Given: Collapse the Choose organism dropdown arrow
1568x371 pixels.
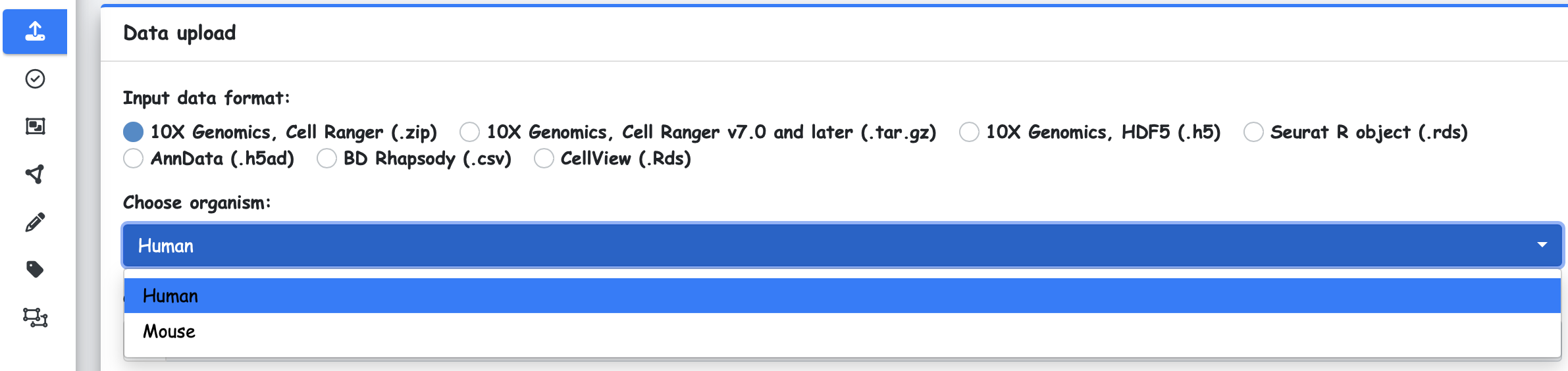Looking at the screenshot, I should [1542, 245].
